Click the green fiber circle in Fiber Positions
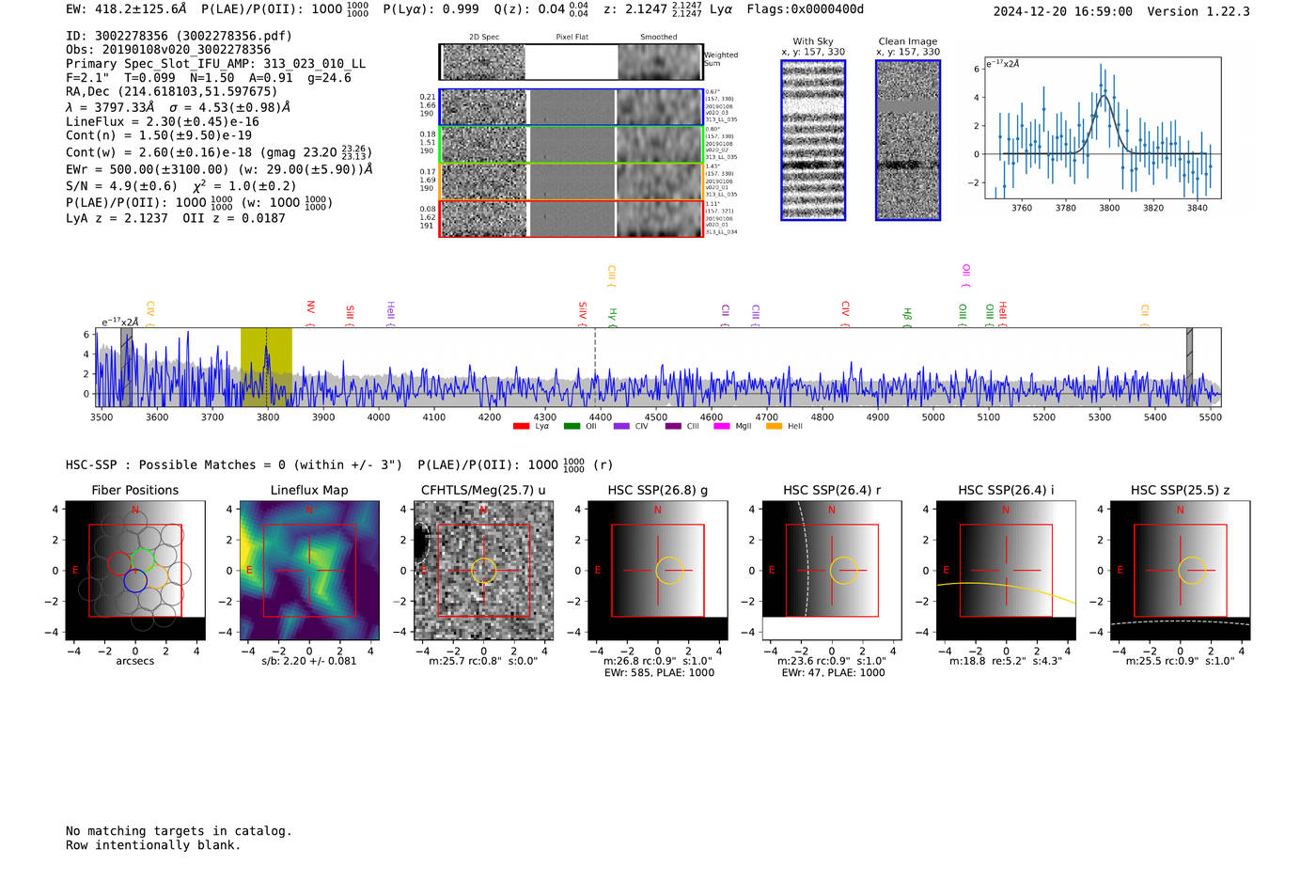This screenshot has height=896, width=1316. tap(142, 560)
